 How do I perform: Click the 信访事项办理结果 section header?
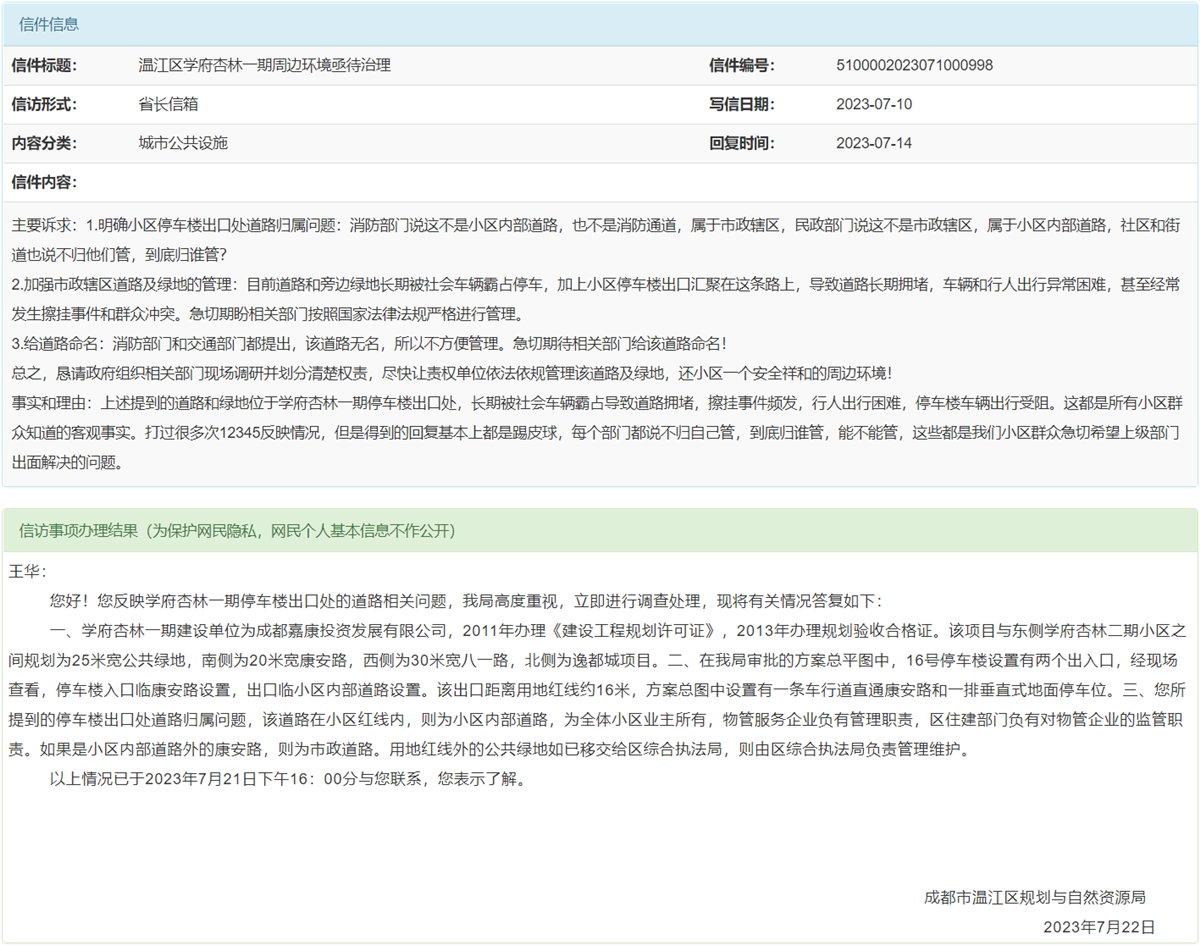(600, 530)
